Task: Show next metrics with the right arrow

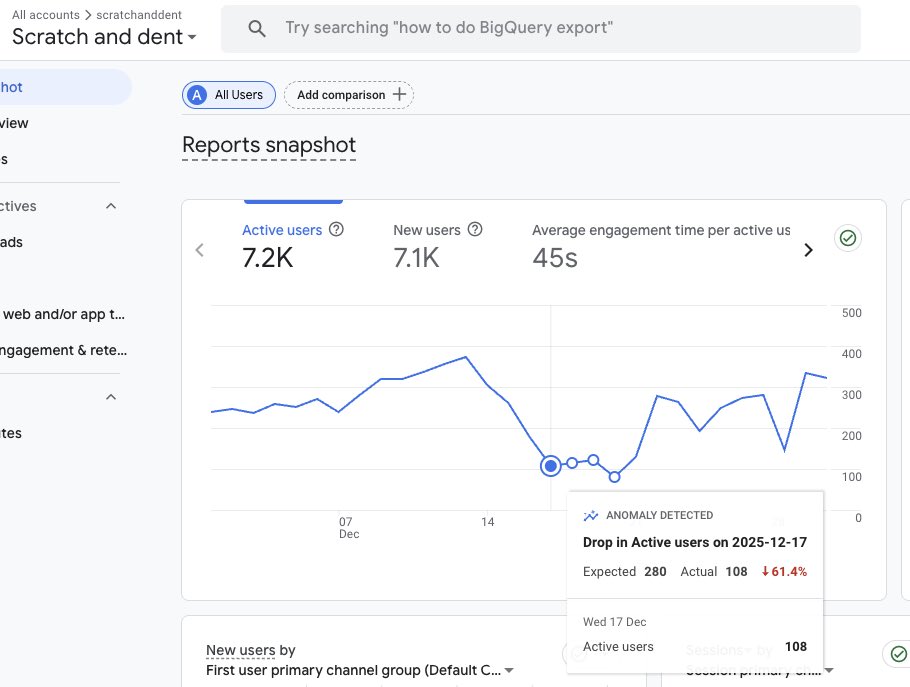Action: click(x=808, y=250)
